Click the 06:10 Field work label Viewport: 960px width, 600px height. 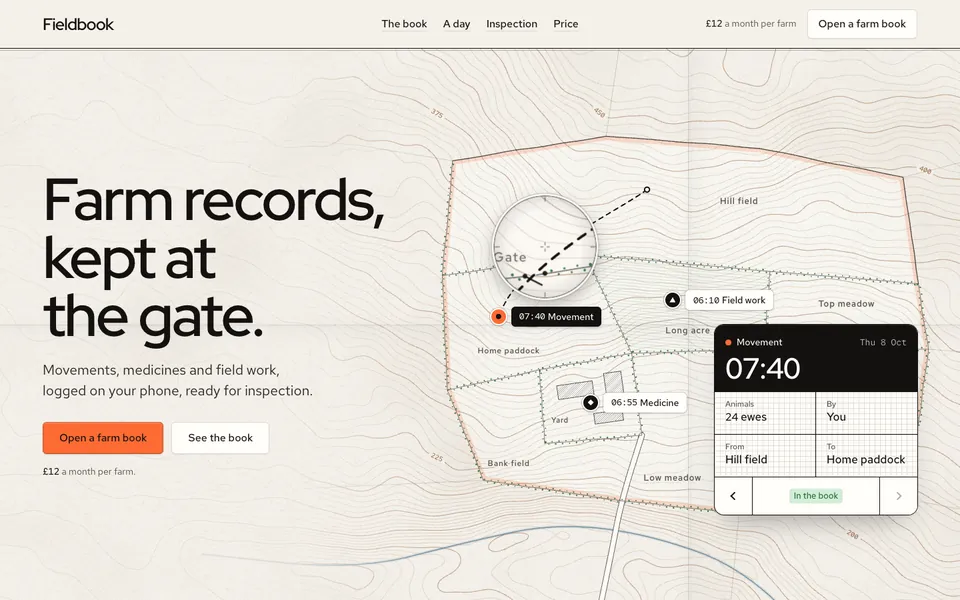click(729, 300)
